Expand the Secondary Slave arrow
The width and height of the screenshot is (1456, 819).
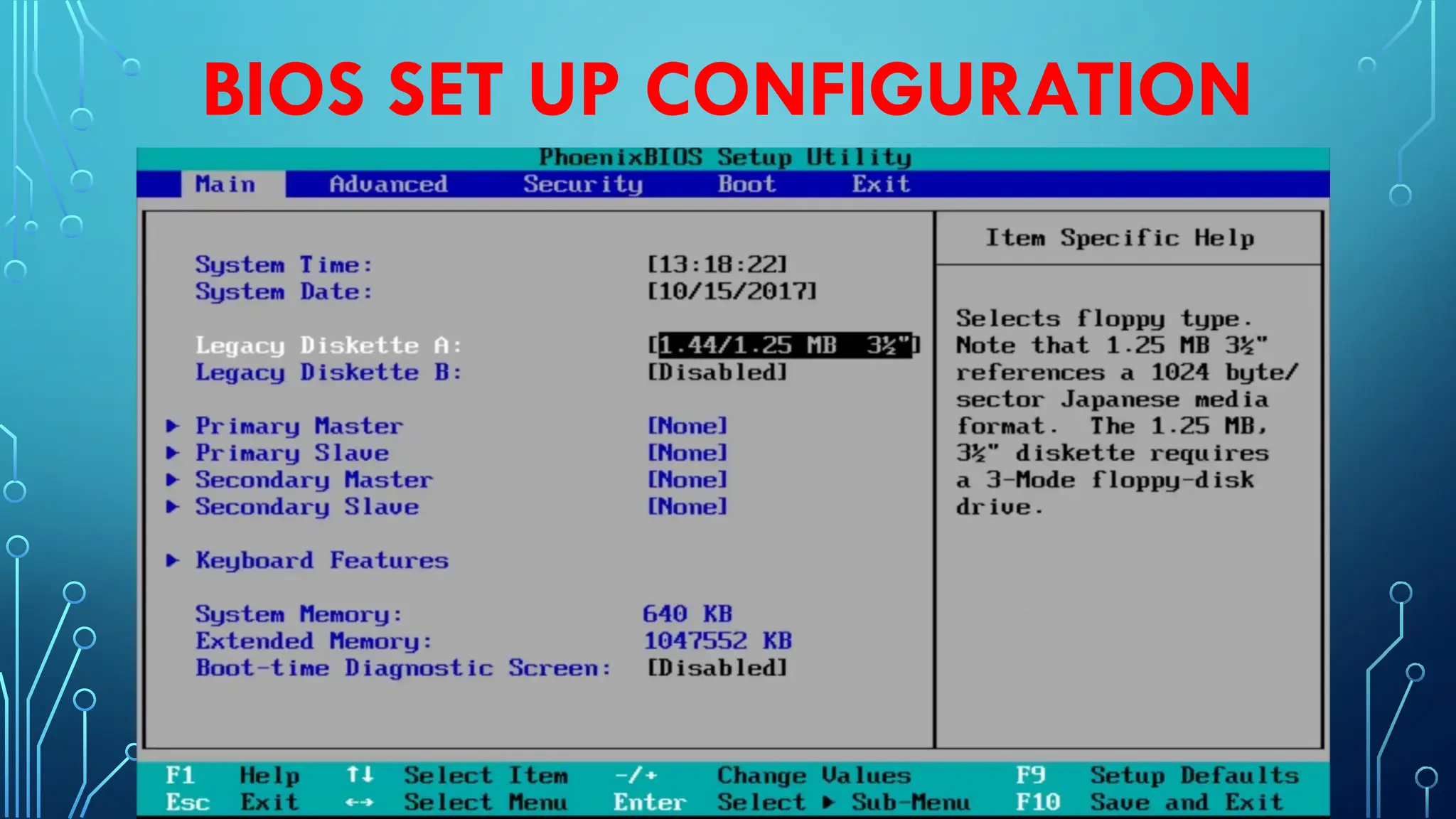(173, 507)
